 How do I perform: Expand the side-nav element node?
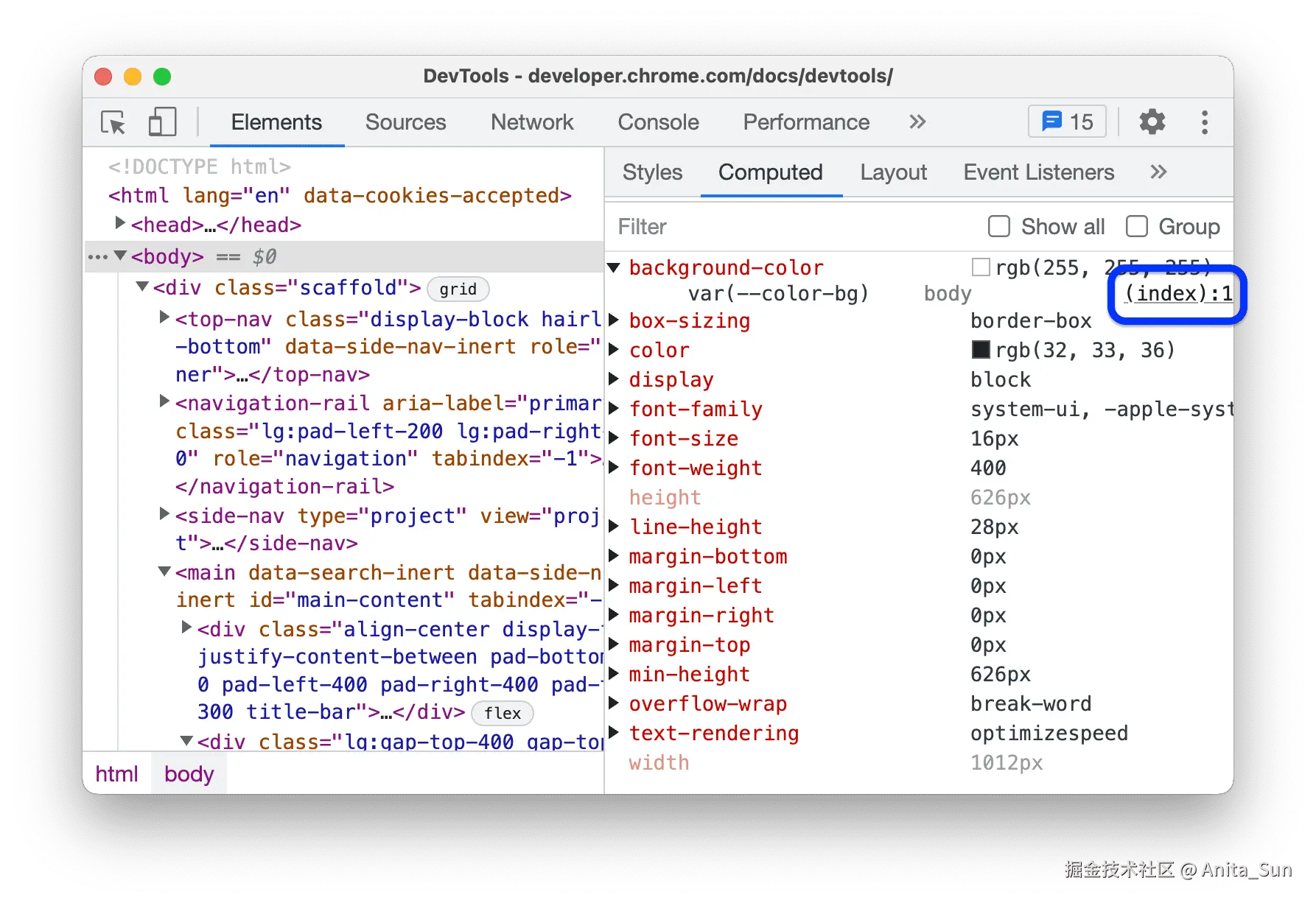164,514
